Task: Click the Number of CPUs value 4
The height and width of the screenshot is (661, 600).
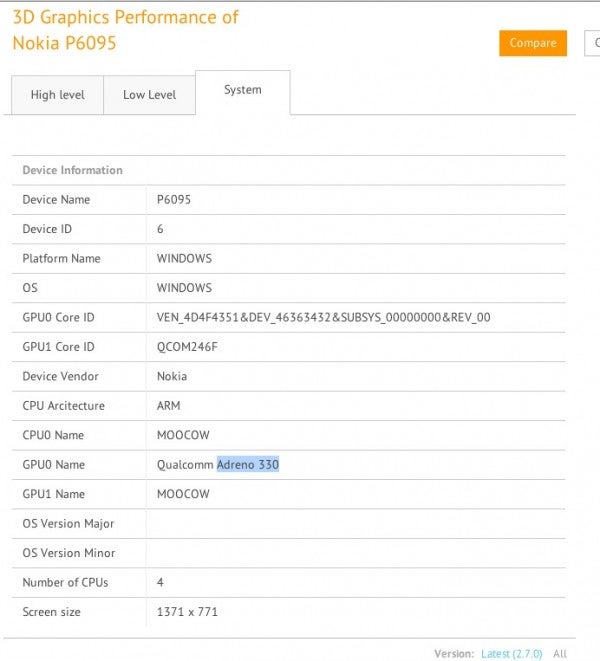Action: coord(160,583)
